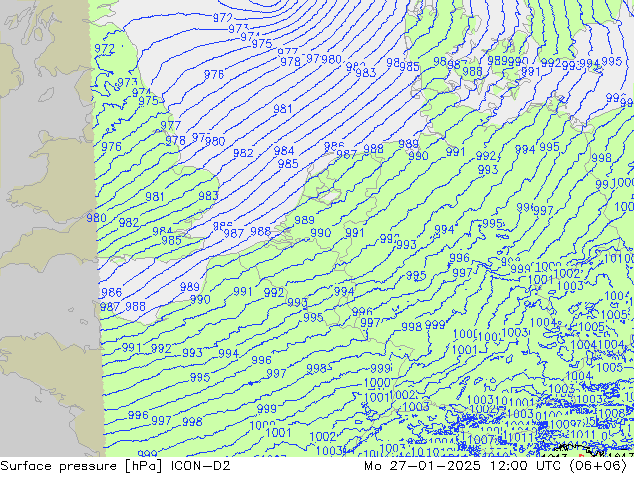Click the forecast run label "(06+06)"
This screenshot has width=634, height=490.
[598, 466]
